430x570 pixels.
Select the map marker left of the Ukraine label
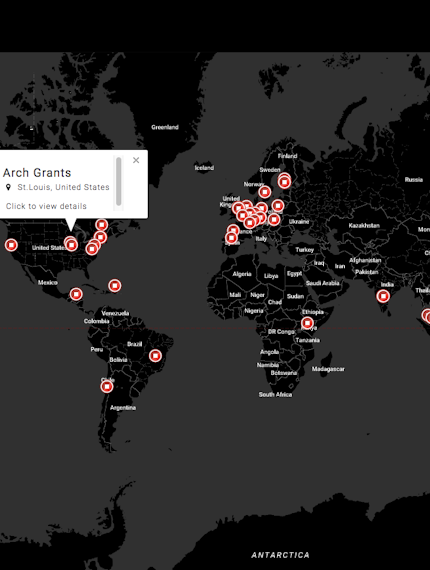click(x=274, y=220)
